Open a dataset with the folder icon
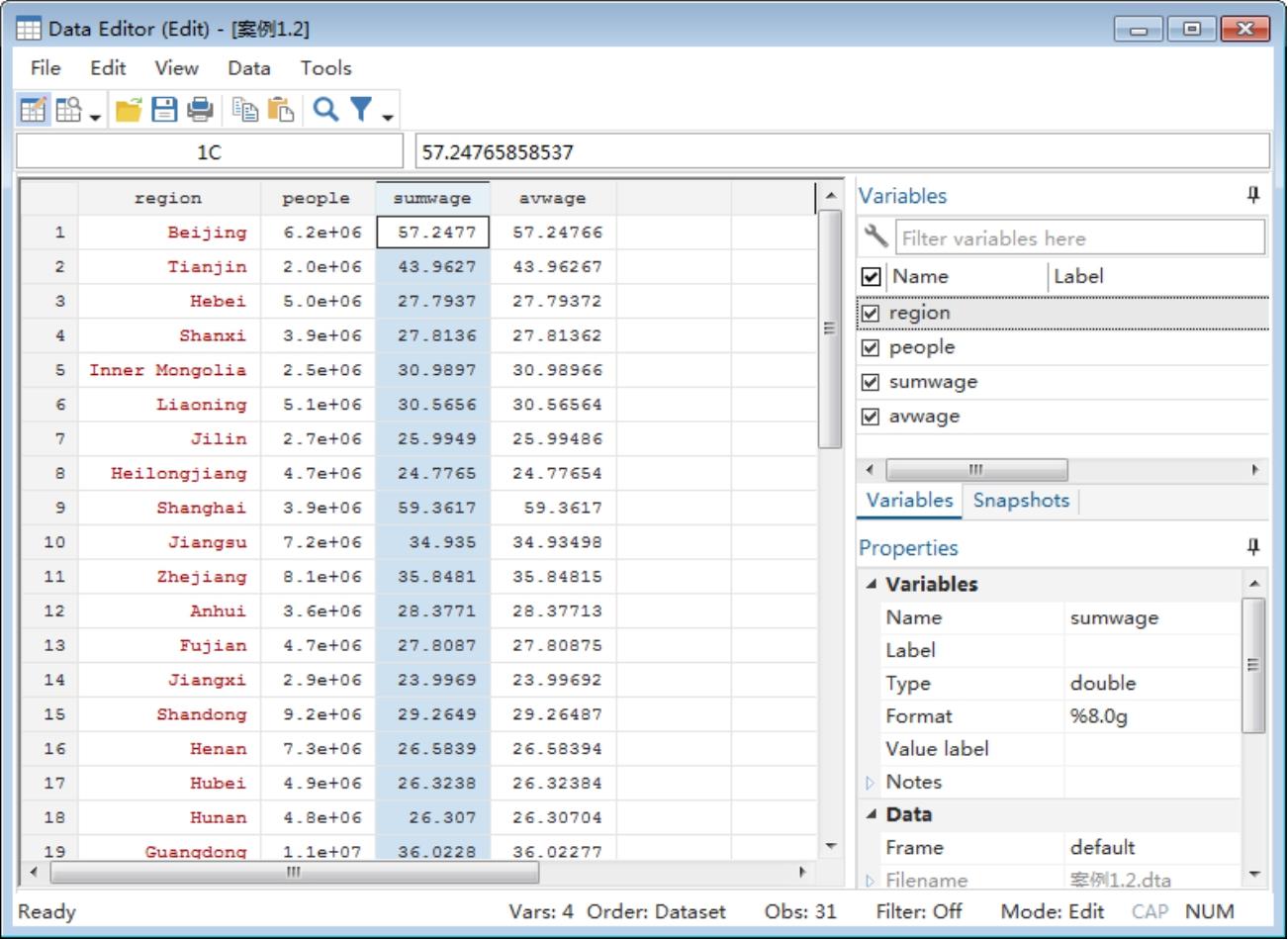Screen dimensions: 1288x940 pos(129,110)
